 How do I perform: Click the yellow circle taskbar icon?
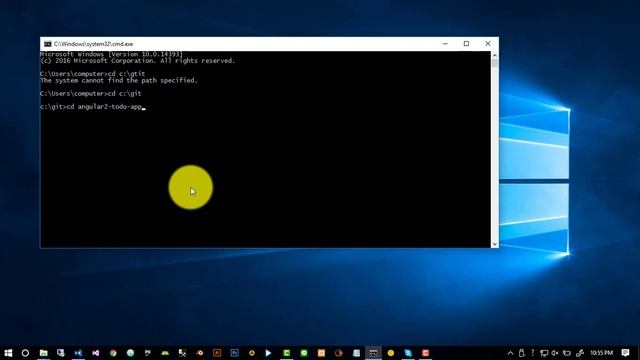point(391,353)
